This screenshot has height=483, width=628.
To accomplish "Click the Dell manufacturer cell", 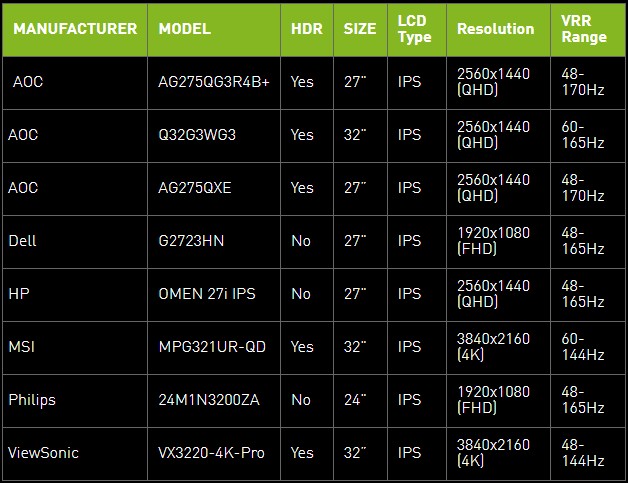I will [22, 241].
